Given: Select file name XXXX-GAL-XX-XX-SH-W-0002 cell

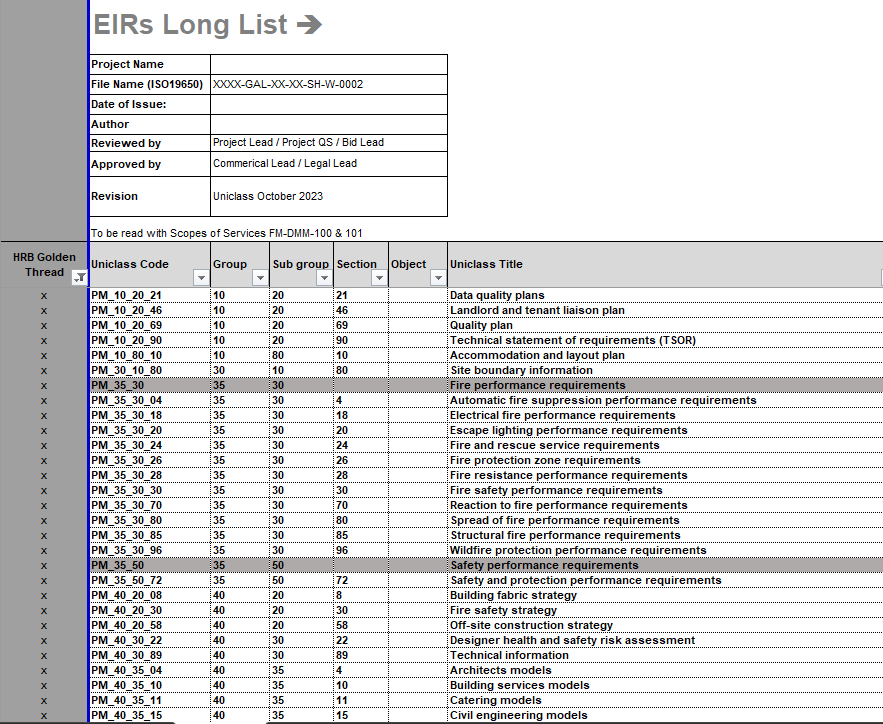Looking at the screenshot, I should [329, 84].
